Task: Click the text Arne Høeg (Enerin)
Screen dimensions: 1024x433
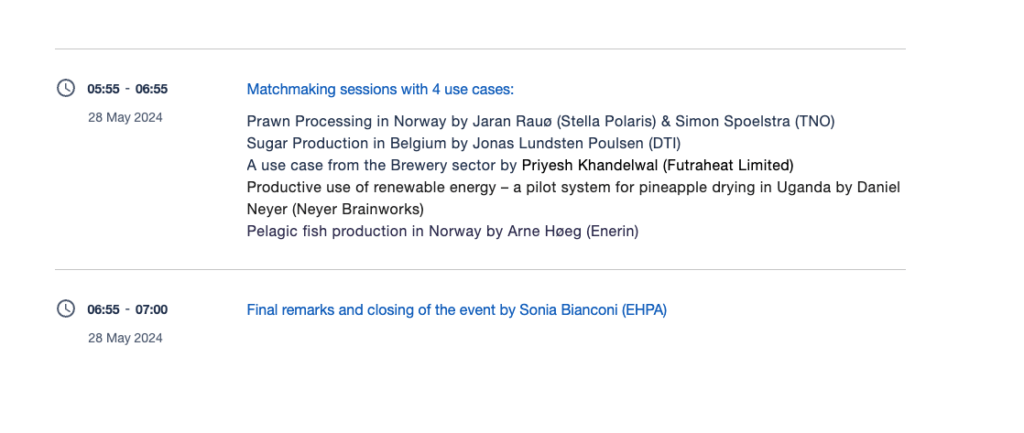Action: coord(575,231)
